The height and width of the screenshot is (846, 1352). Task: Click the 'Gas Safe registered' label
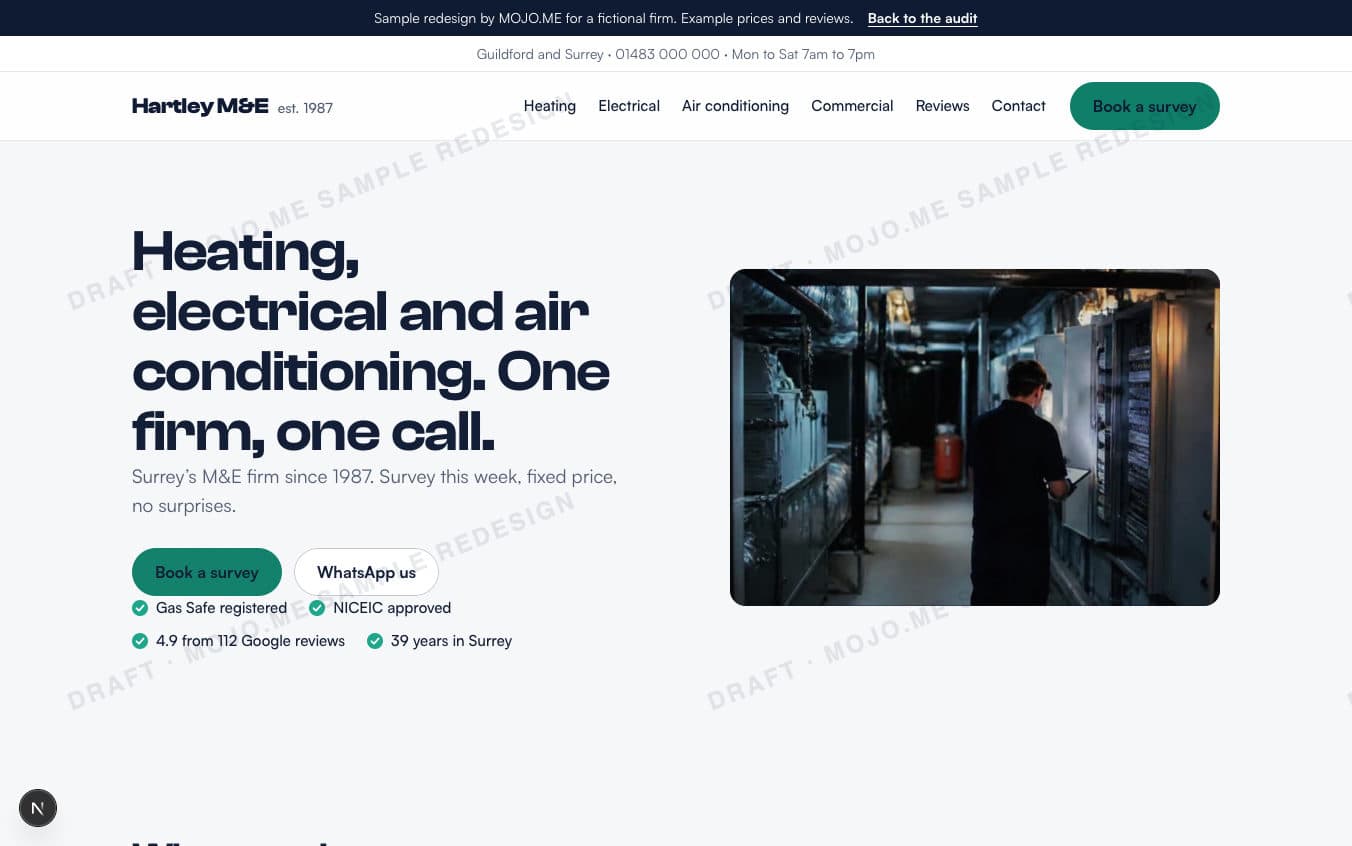tap(221, 608)
